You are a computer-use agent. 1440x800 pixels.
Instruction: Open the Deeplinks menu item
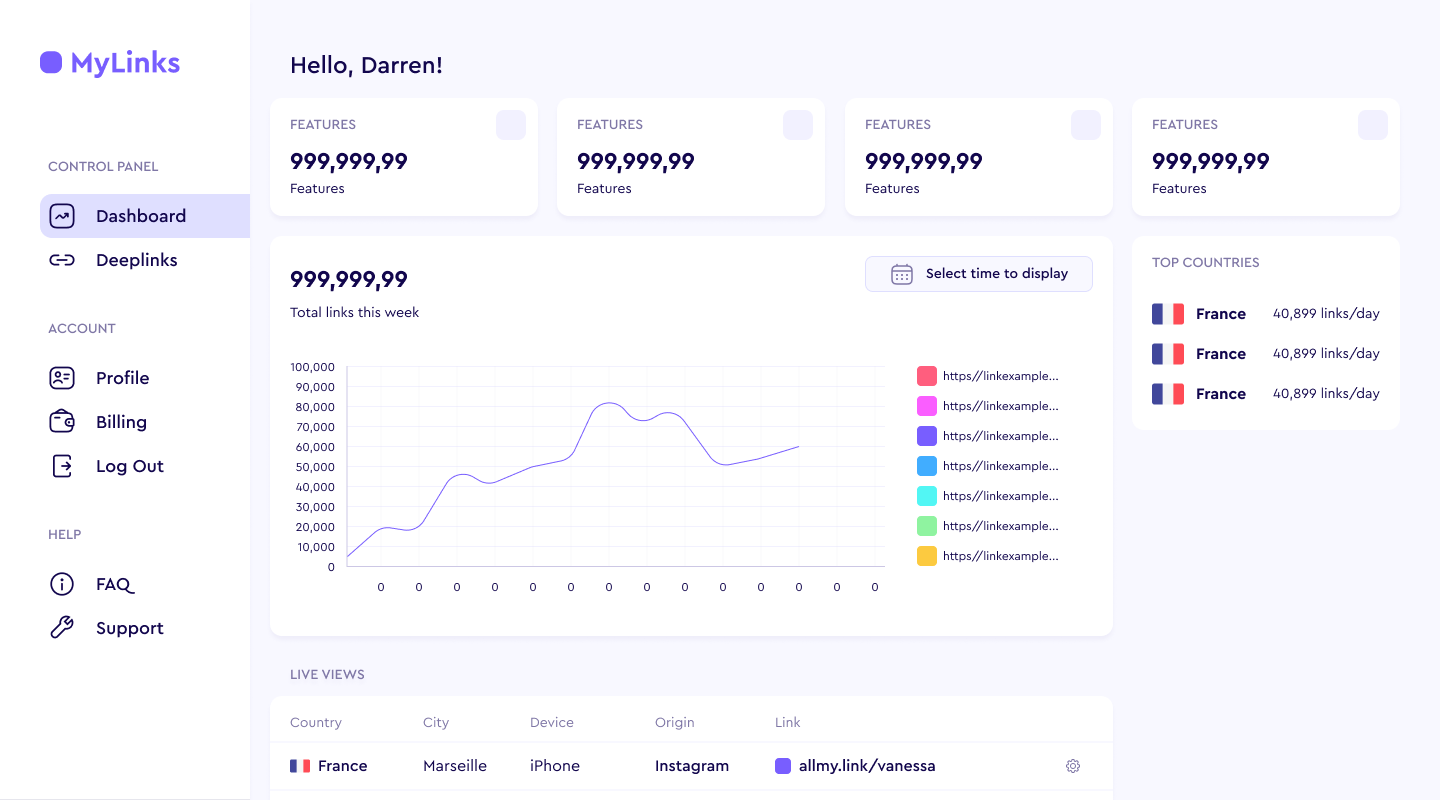point(136,260)
